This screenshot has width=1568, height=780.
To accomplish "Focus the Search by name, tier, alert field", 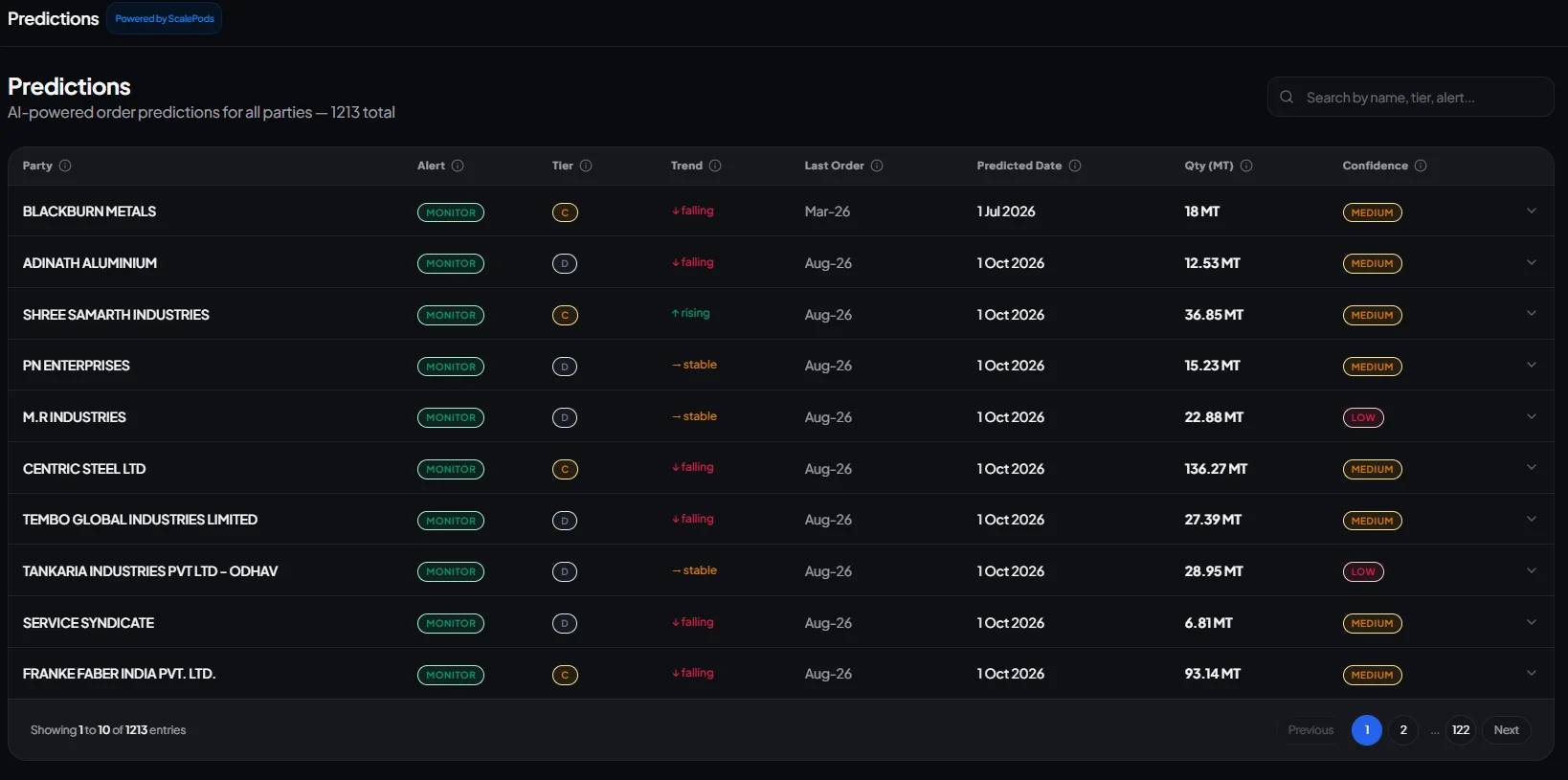I will tap(1410, 97).
